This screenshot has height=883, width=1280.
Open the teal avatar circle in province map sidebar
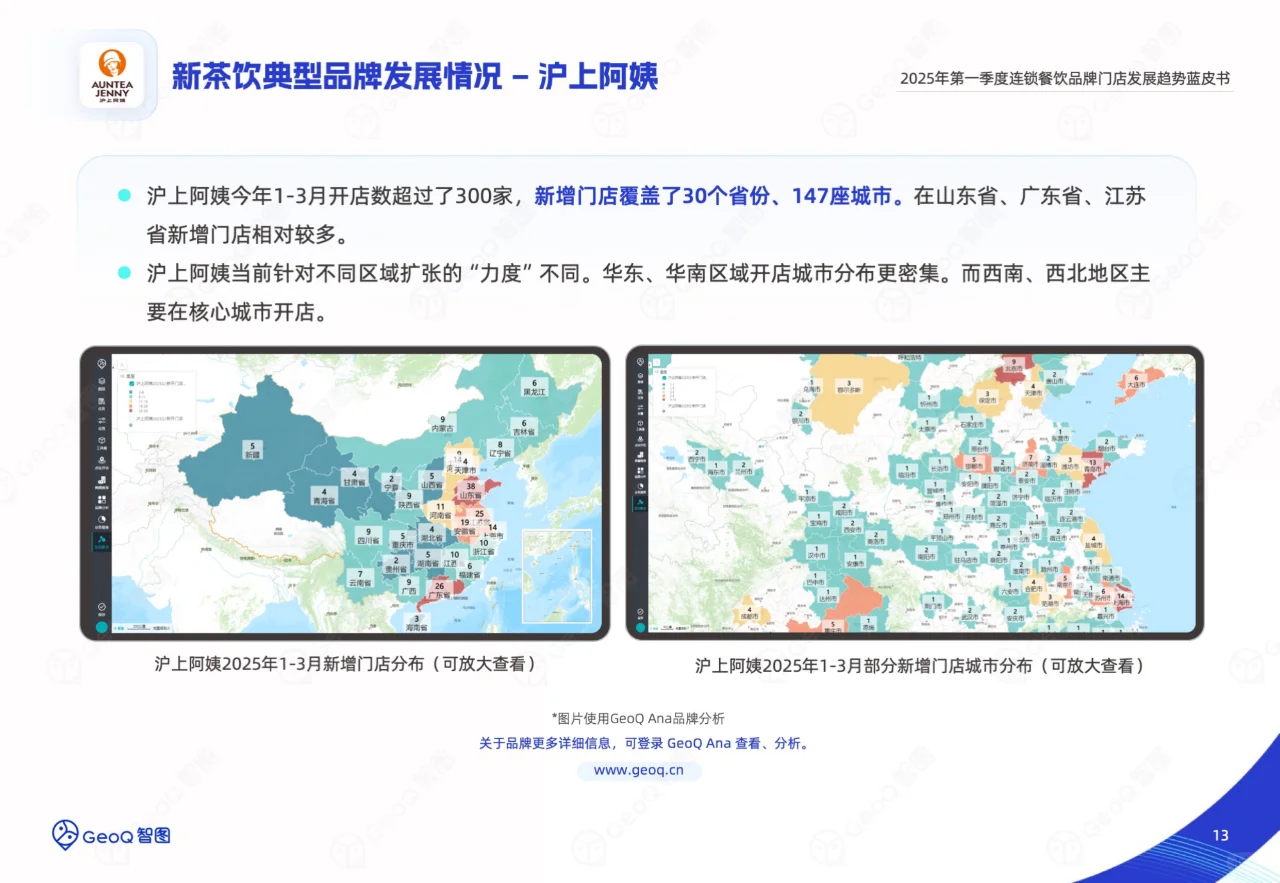[101, 627]
